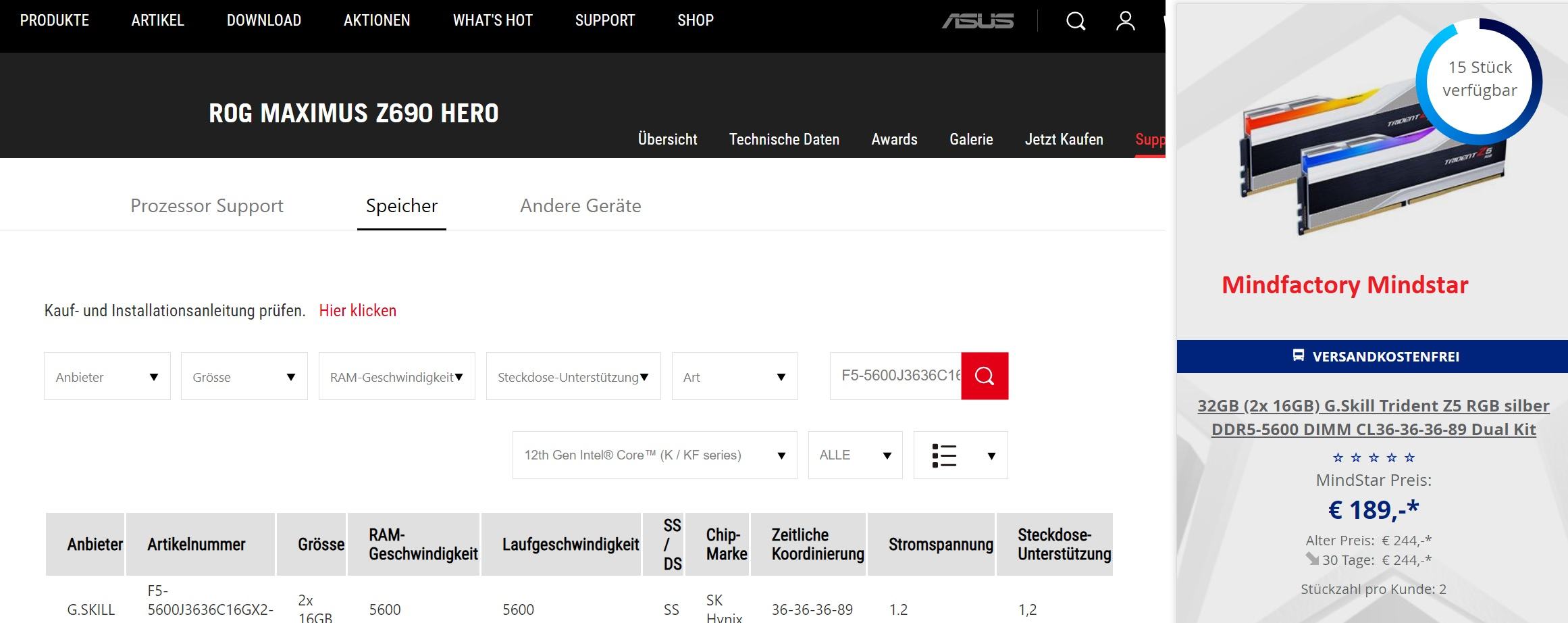
Task: Click the Zeitliche Koordinierung column header
Action: (808, 545)
